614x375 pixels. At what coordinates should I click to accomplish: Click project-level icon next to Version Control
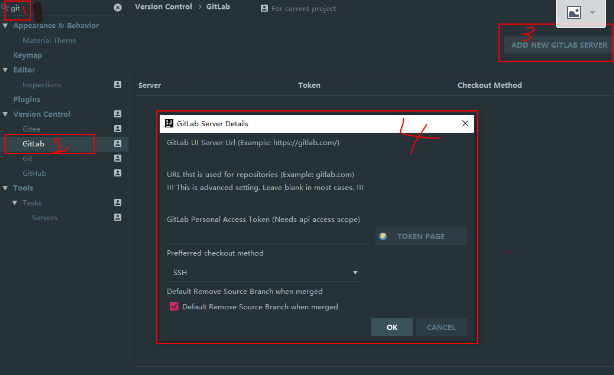(117, 114)
